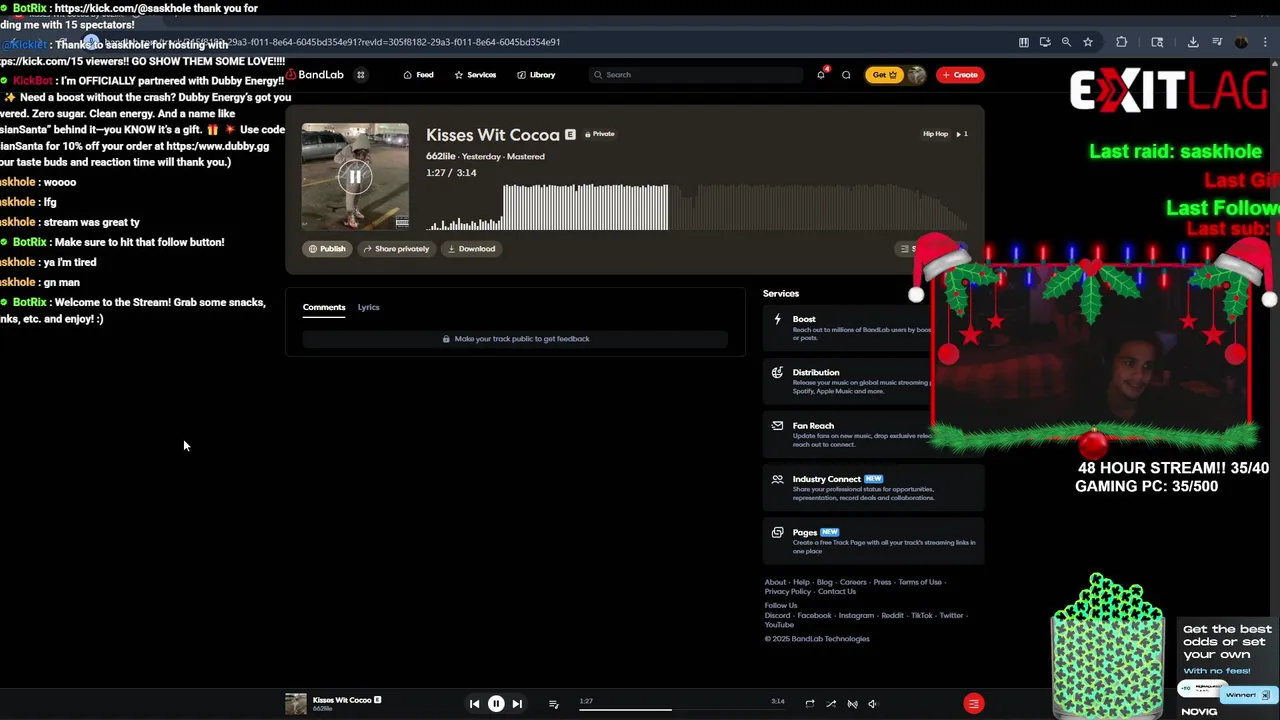The image size is (1280, 720).
Task: Open the browser media control icon
Action: tap(1217, 42)
